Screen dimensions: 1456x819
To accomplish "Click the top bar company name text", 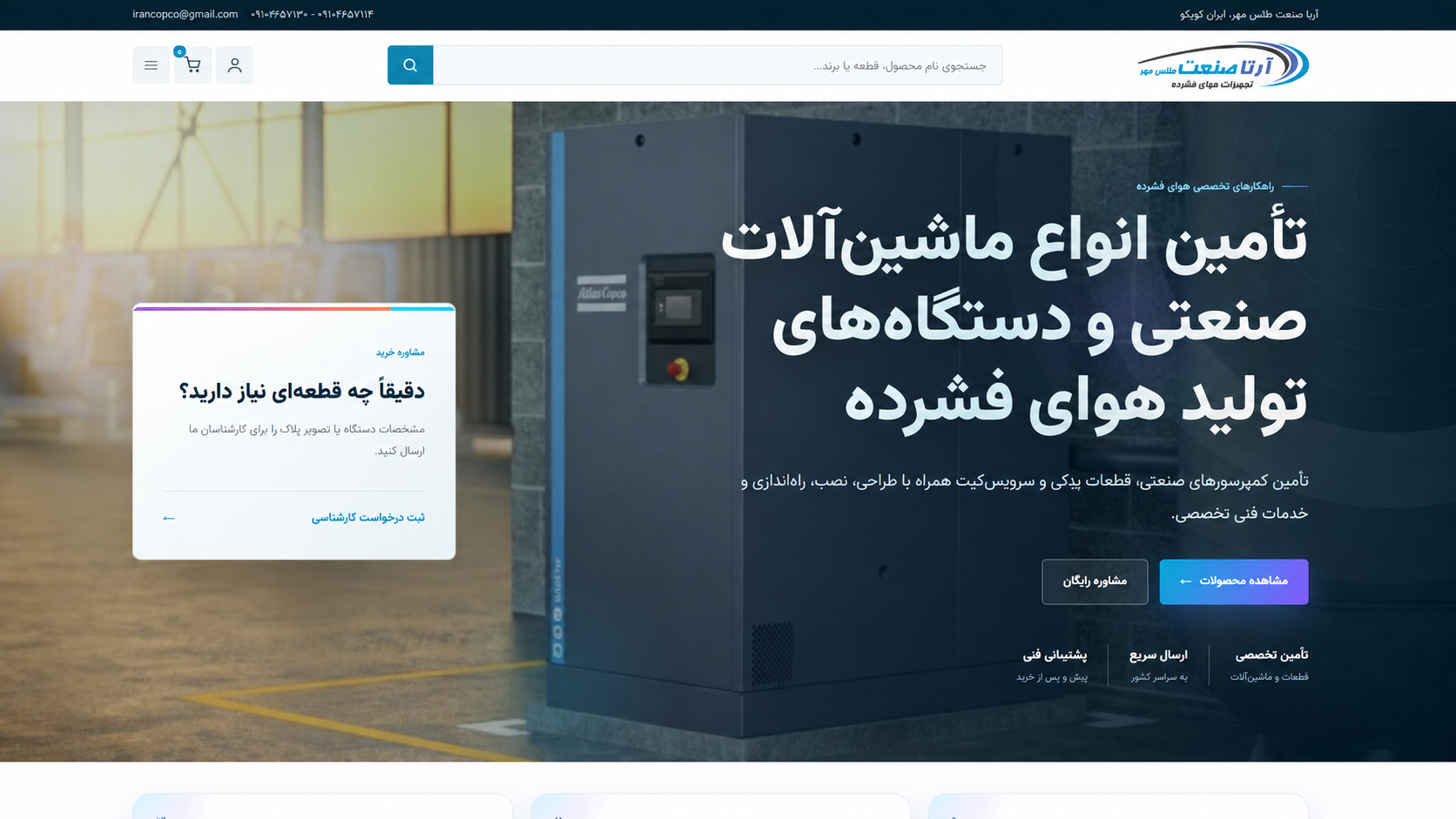I will 1249,15.
